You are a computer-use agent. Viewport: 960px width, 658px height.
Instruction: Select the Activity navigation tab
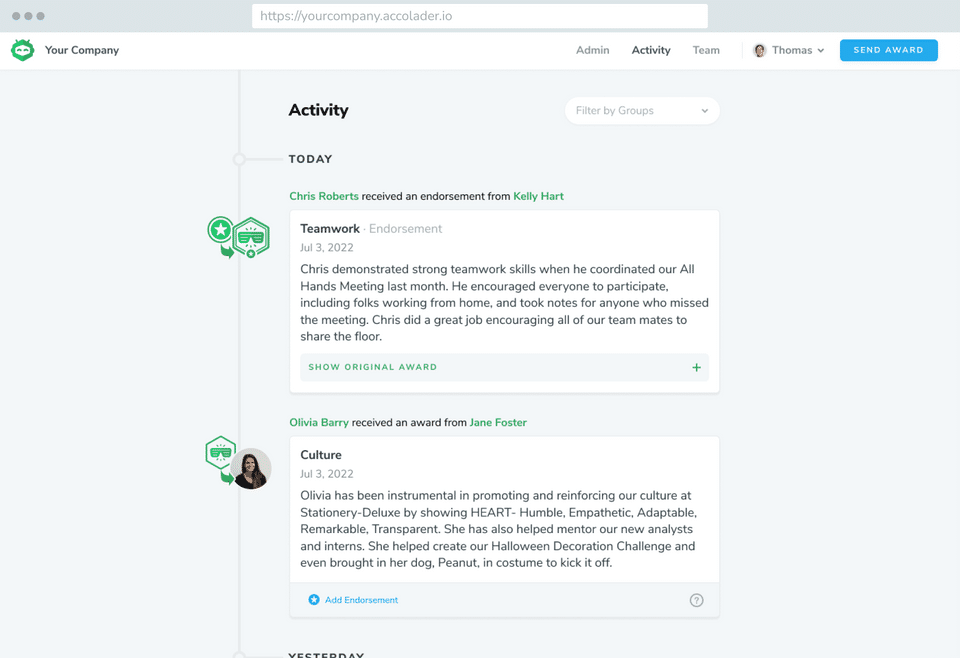tap(651, 50)
